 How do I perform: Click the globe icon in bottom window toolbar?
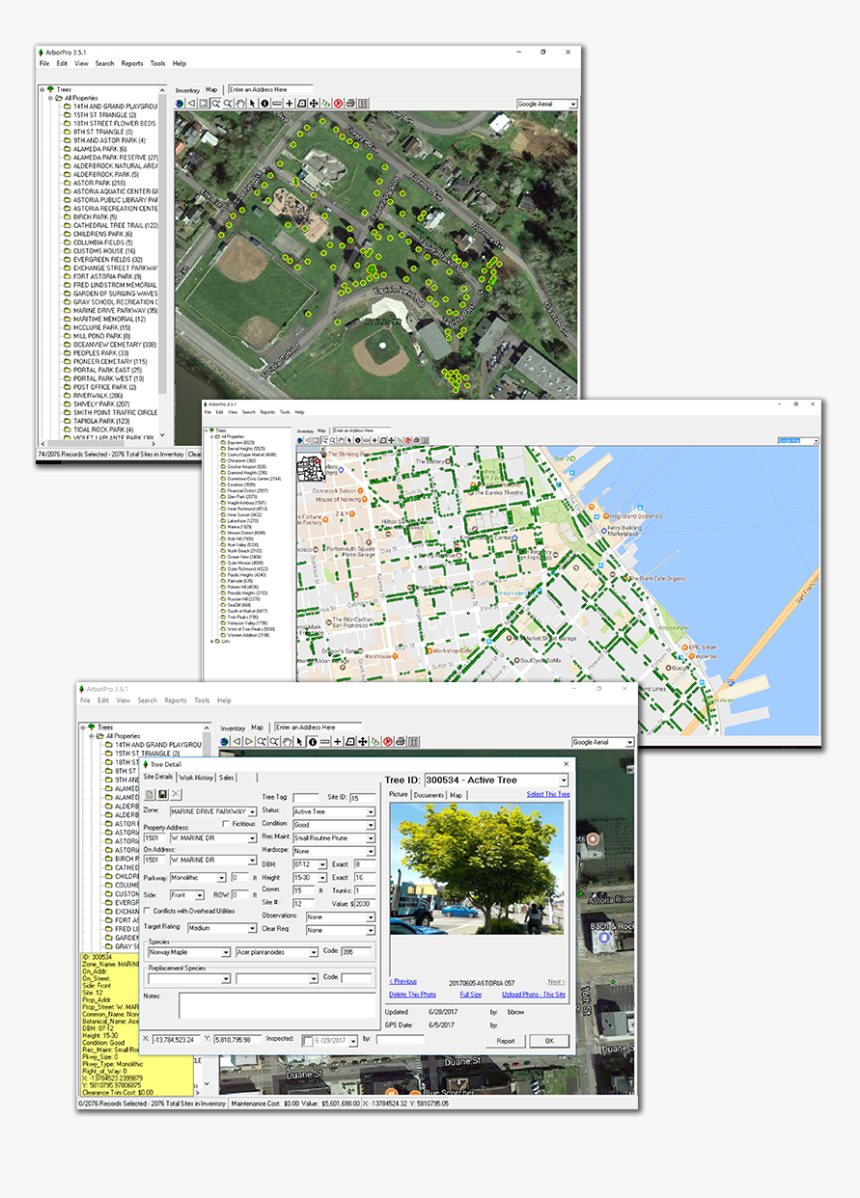(x=224, y=741)
